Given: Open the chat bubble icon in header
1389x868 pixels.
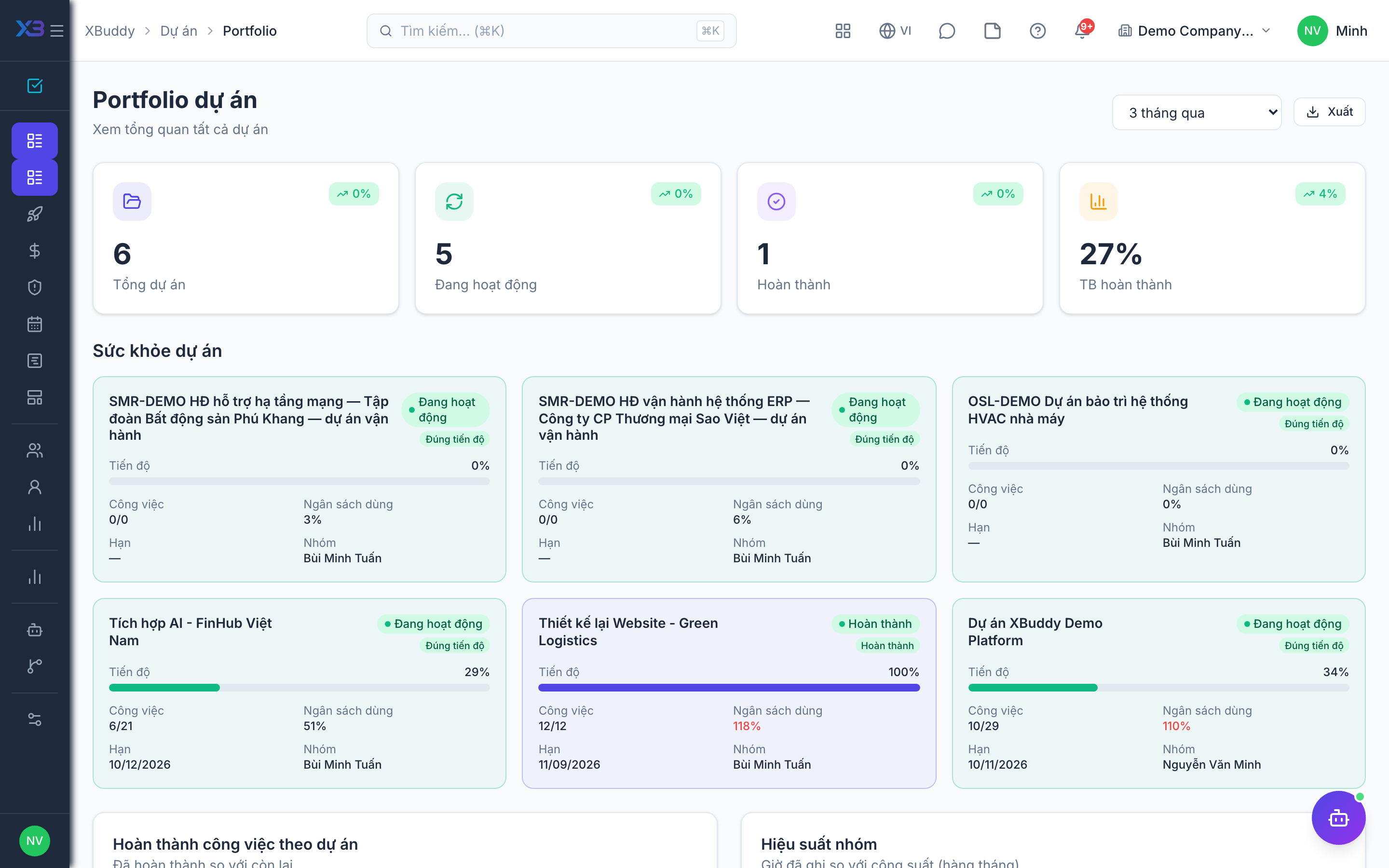Looking at the screenshot, I should click(x=946, y=30).
